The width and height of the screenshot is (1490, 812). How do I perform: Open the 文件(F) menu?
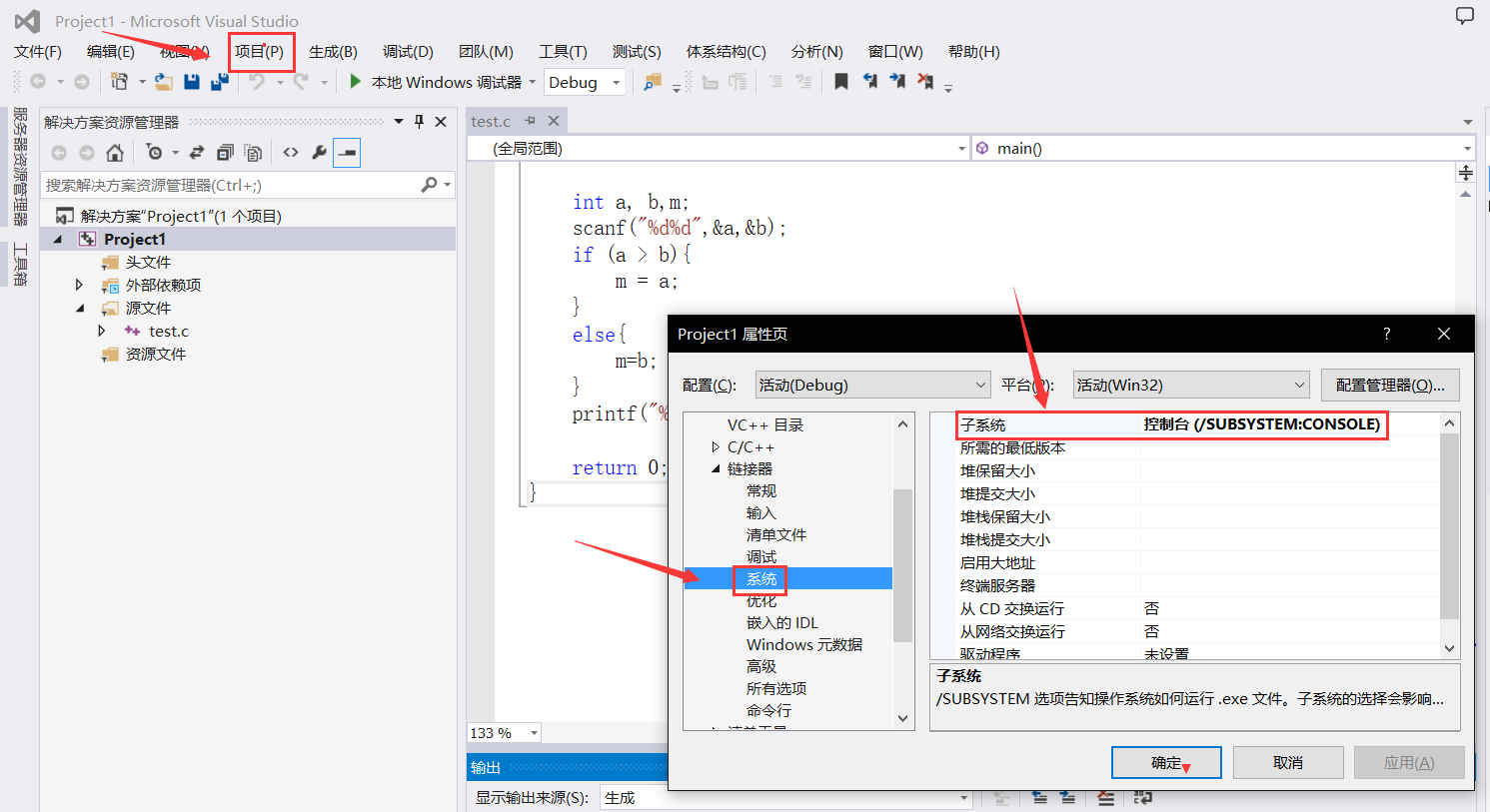pyautogui.click(x=38, y=52)
